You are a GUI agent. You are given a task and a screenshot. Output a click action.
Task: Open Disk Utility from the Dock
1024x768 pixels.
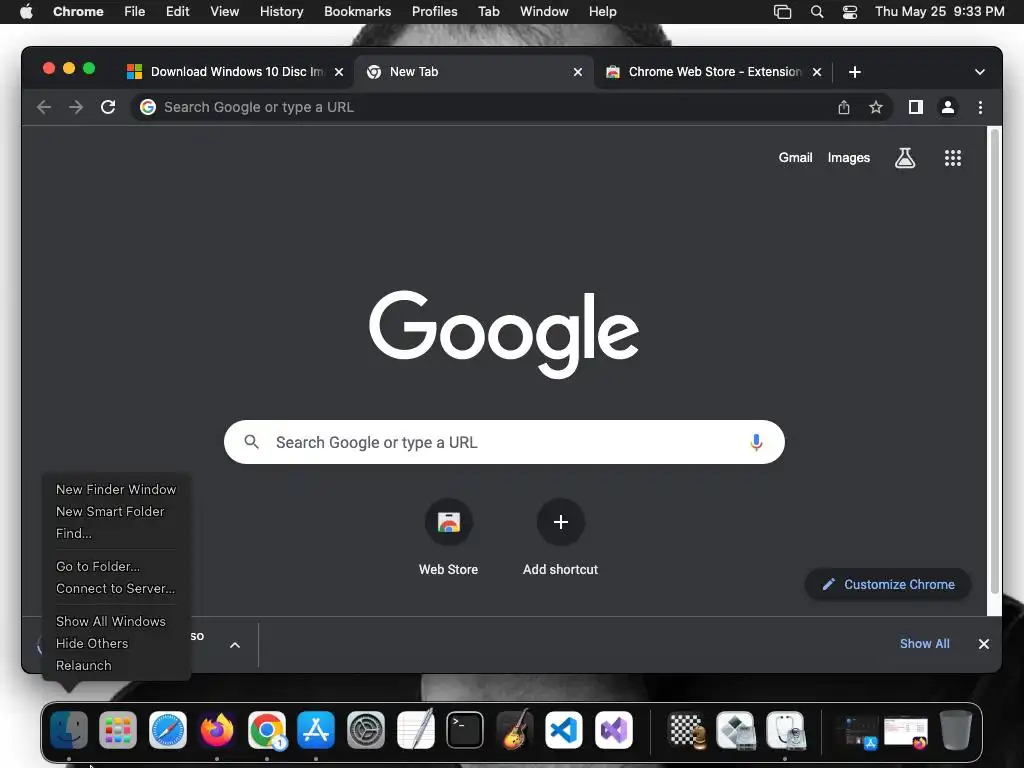(786, 729)
